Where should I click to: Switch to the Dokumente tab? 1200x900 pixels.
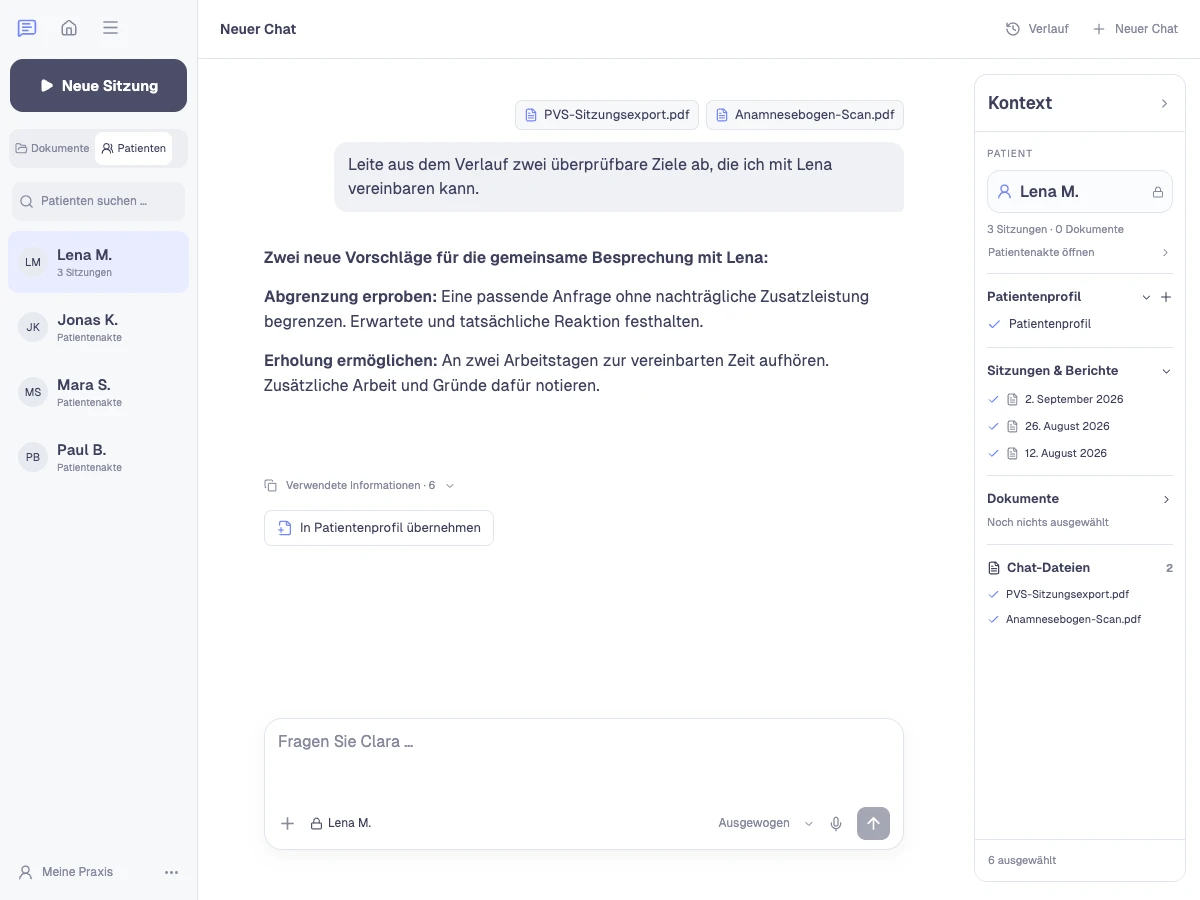point(52,148)
